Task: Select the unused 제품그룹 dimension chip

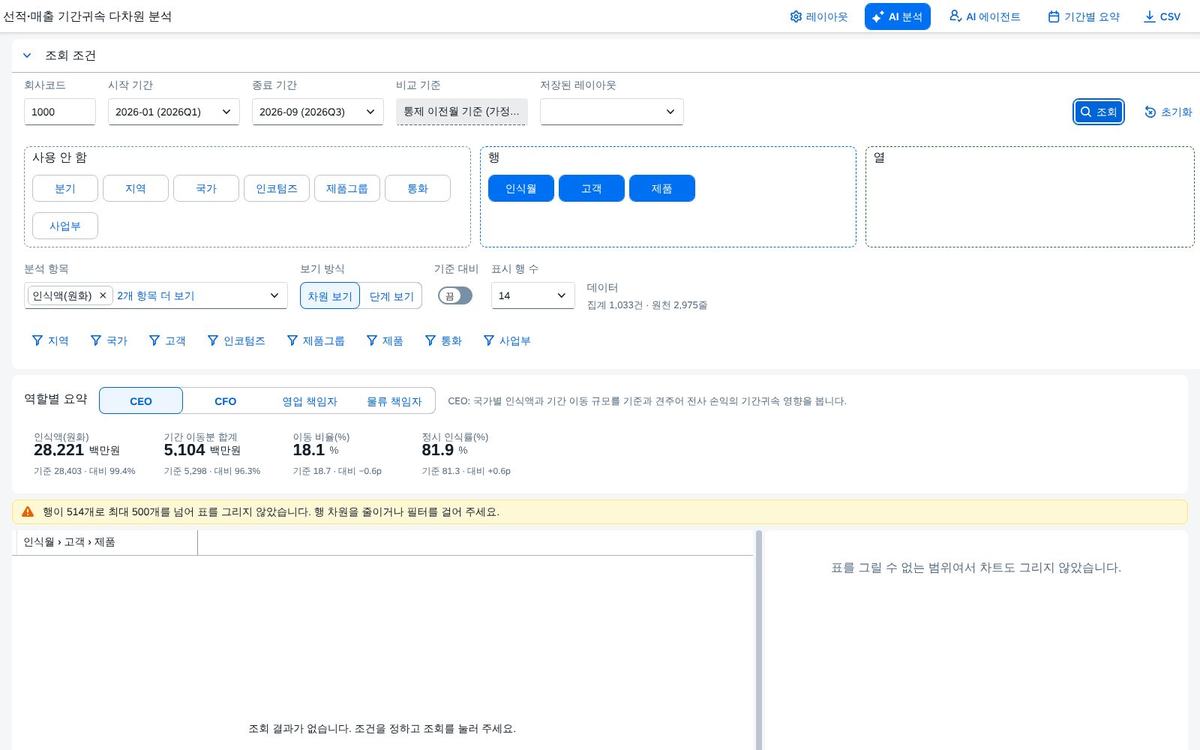Action: point(347,188)
